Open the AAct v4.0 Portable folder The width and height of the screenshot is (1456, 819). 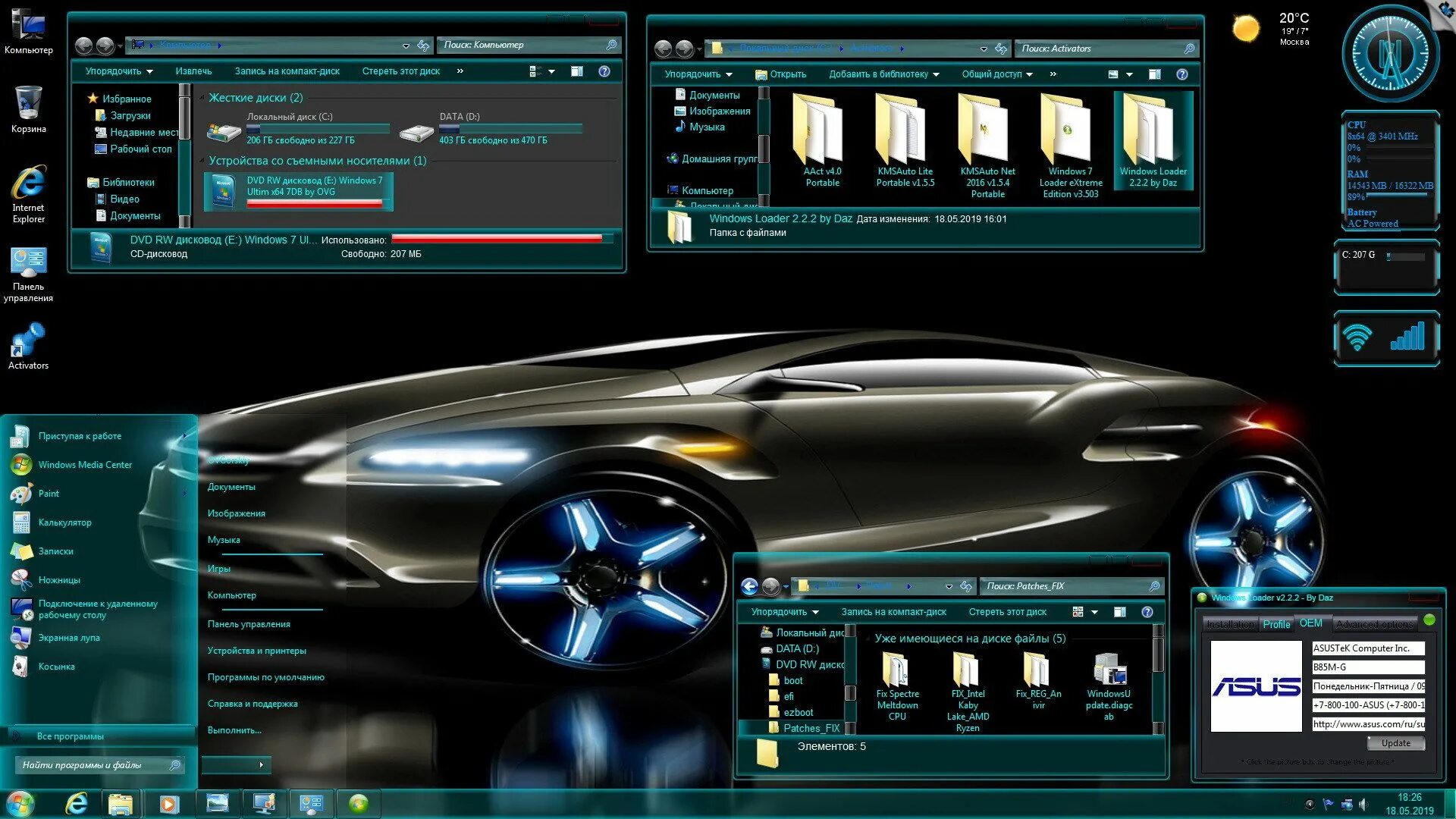[x=823, y=140]
